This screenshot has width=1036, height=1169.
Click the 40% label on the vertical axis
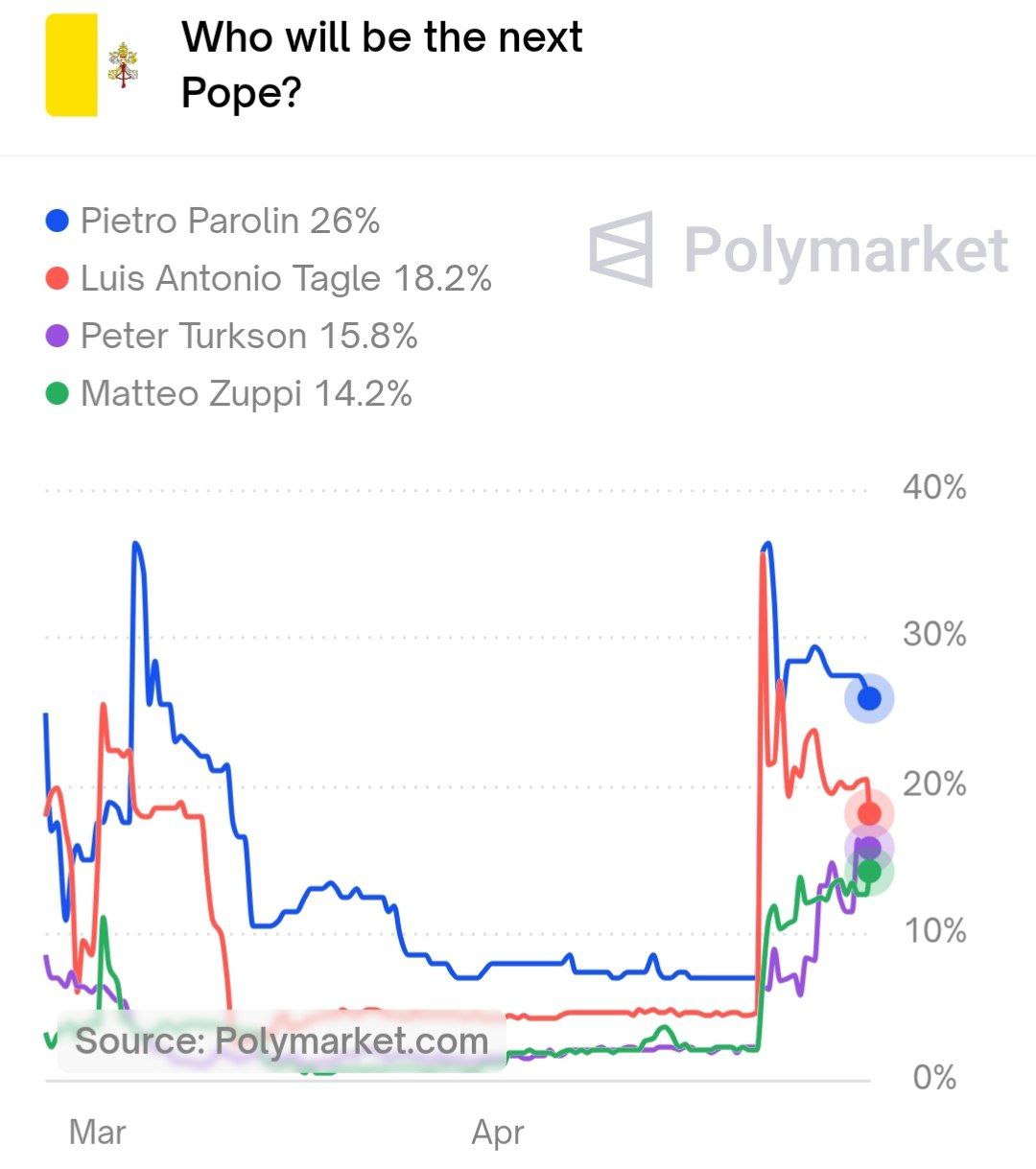[x=933, y=487]
